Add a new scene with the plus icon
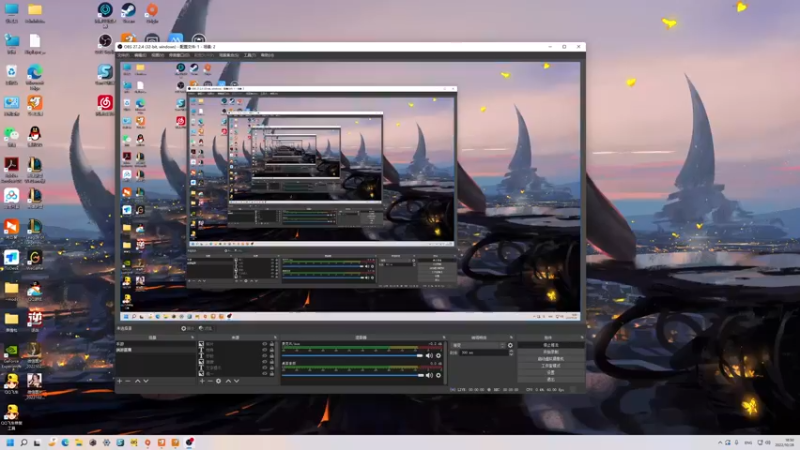 (x=119, y=381)
